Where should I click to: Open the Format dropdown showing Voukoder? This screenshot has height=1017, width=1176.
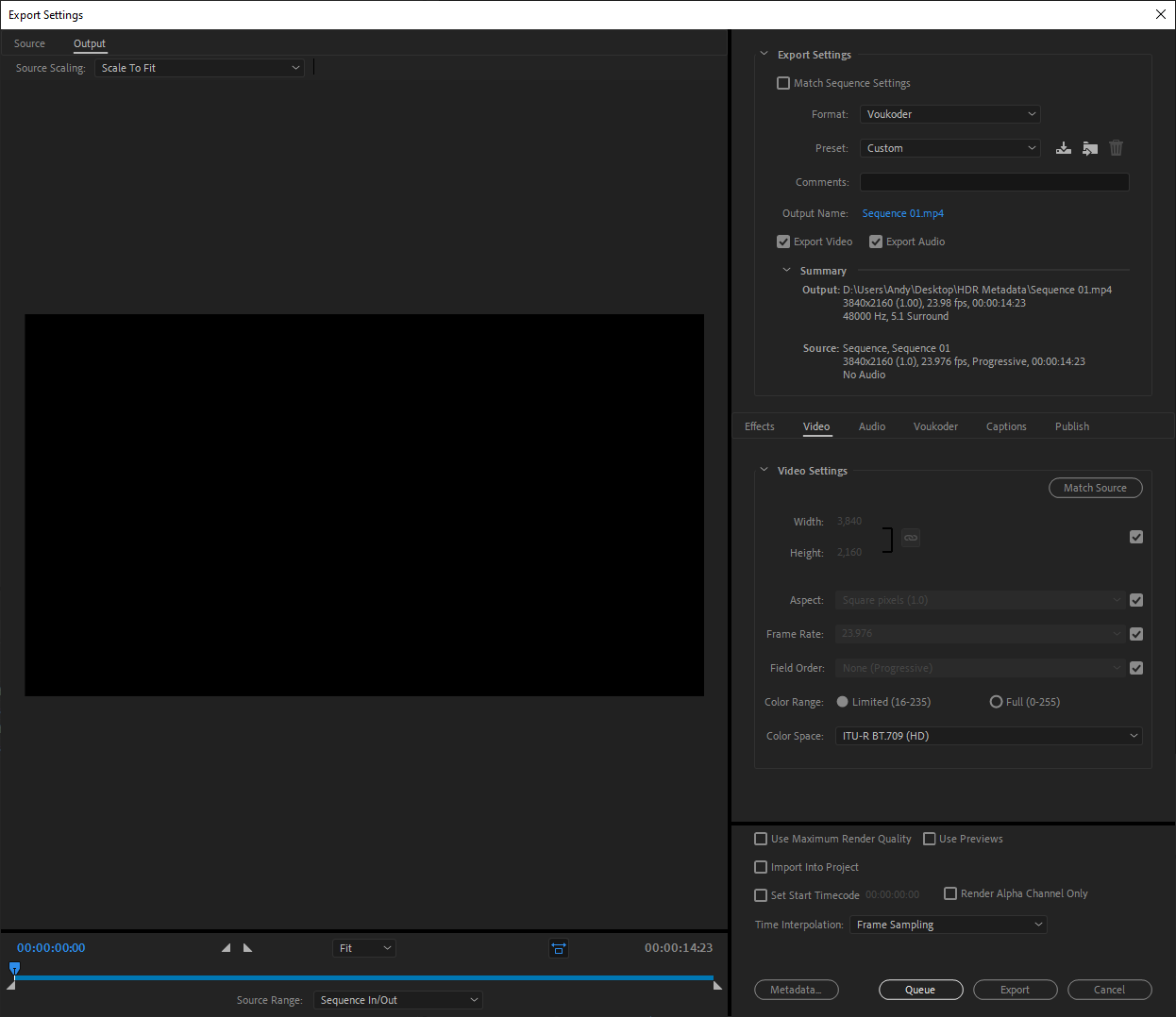pos(949,114)
